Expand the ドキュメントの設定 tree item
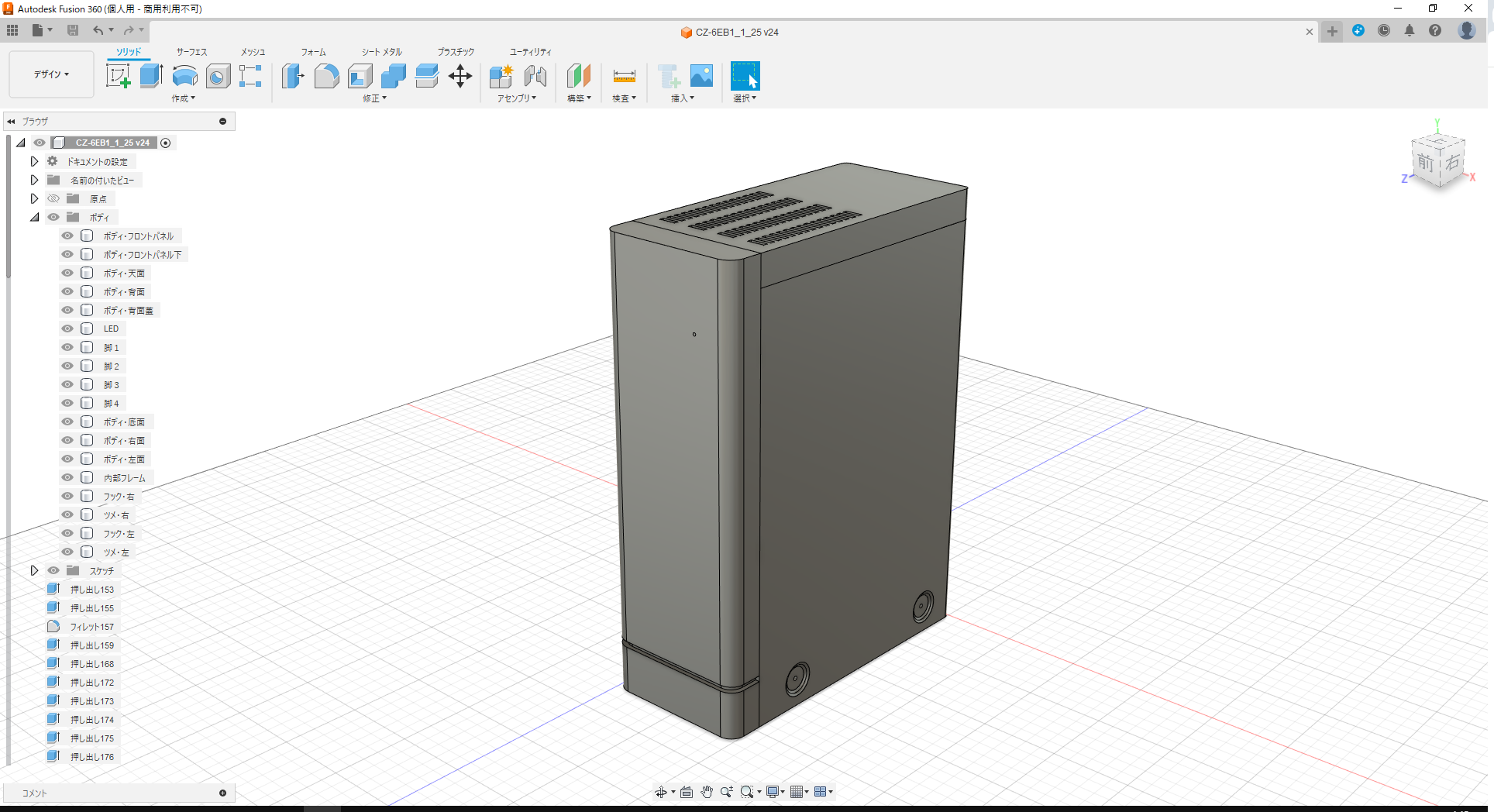1494x812 pixels. (34, 160)
